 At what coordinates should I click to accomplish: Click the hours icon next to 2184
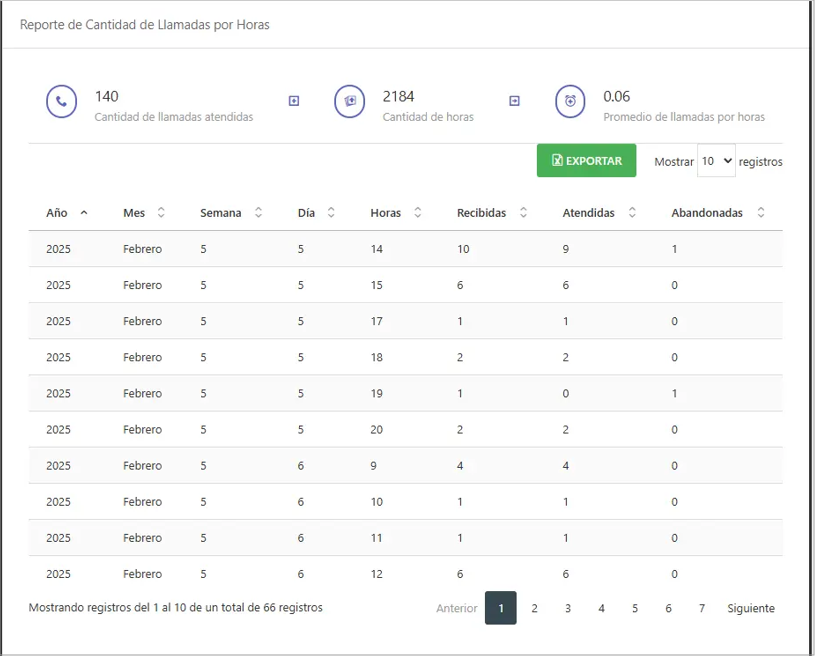coord(349,101)
